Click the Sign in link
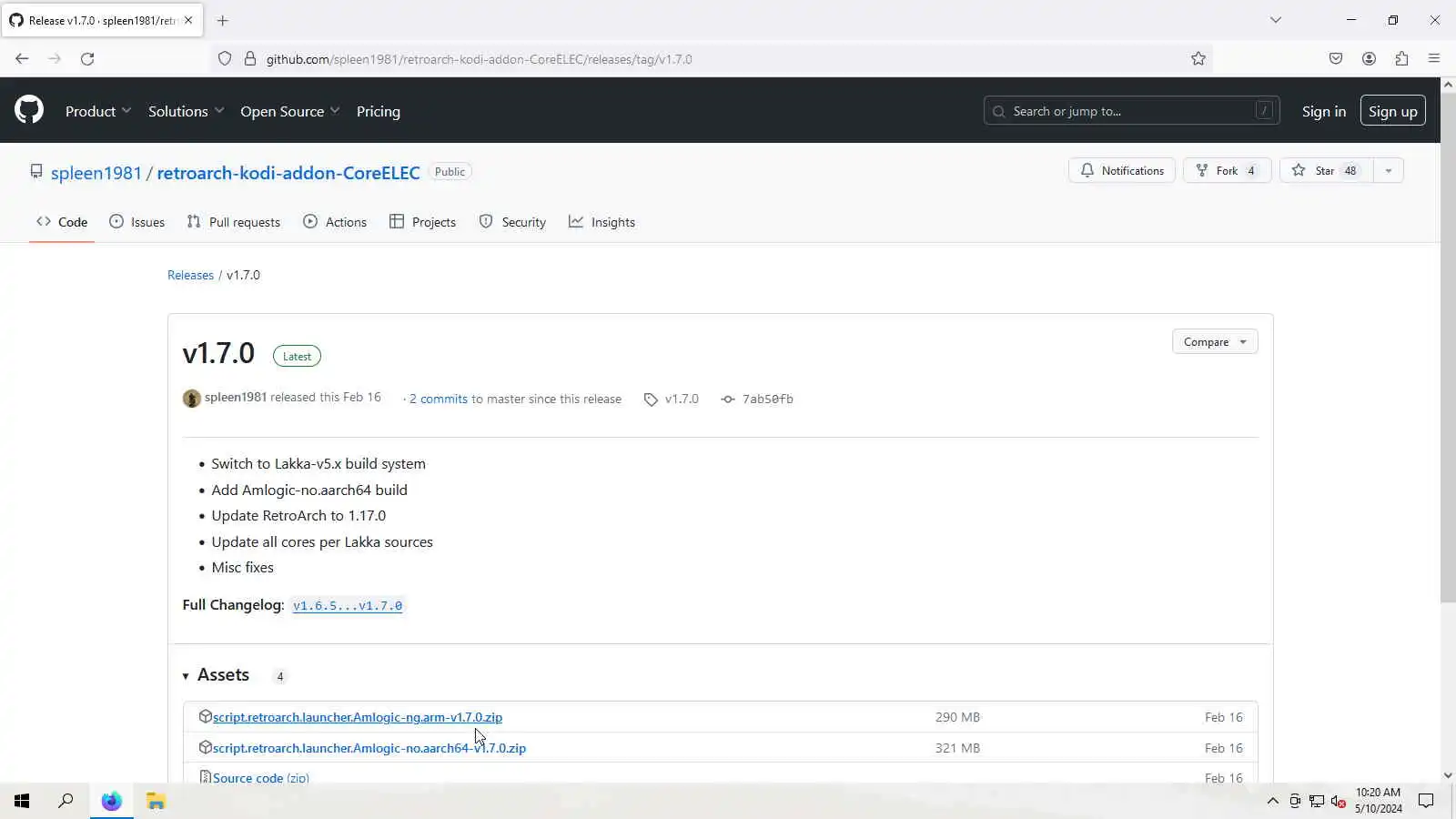The width and height of the screenshot is (1456, 819). click(x=1324, y=111)
